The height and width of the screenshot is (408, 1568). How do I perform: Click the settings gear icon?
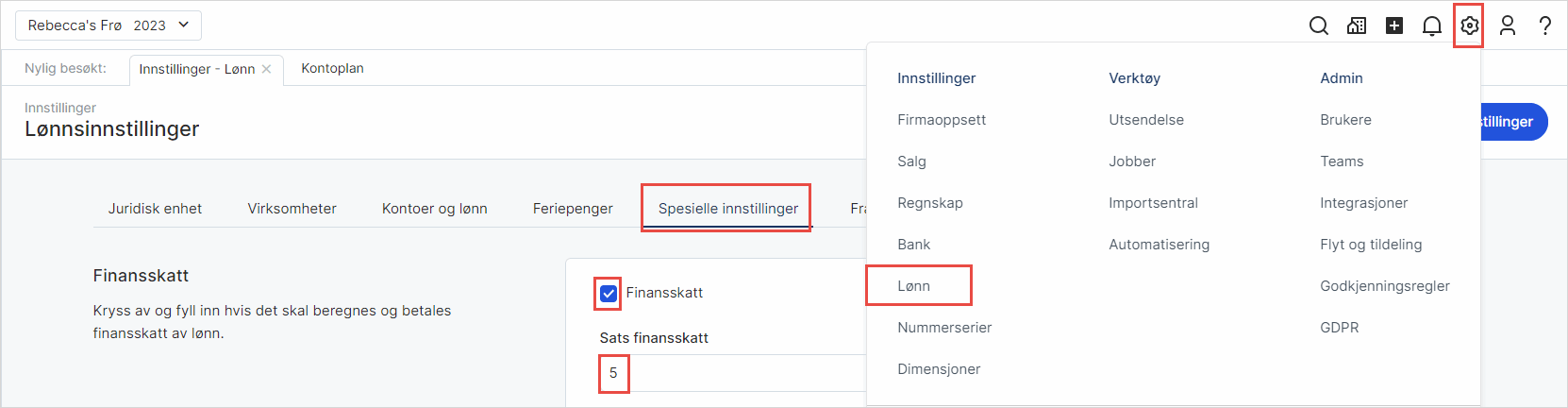point(1470,25)
